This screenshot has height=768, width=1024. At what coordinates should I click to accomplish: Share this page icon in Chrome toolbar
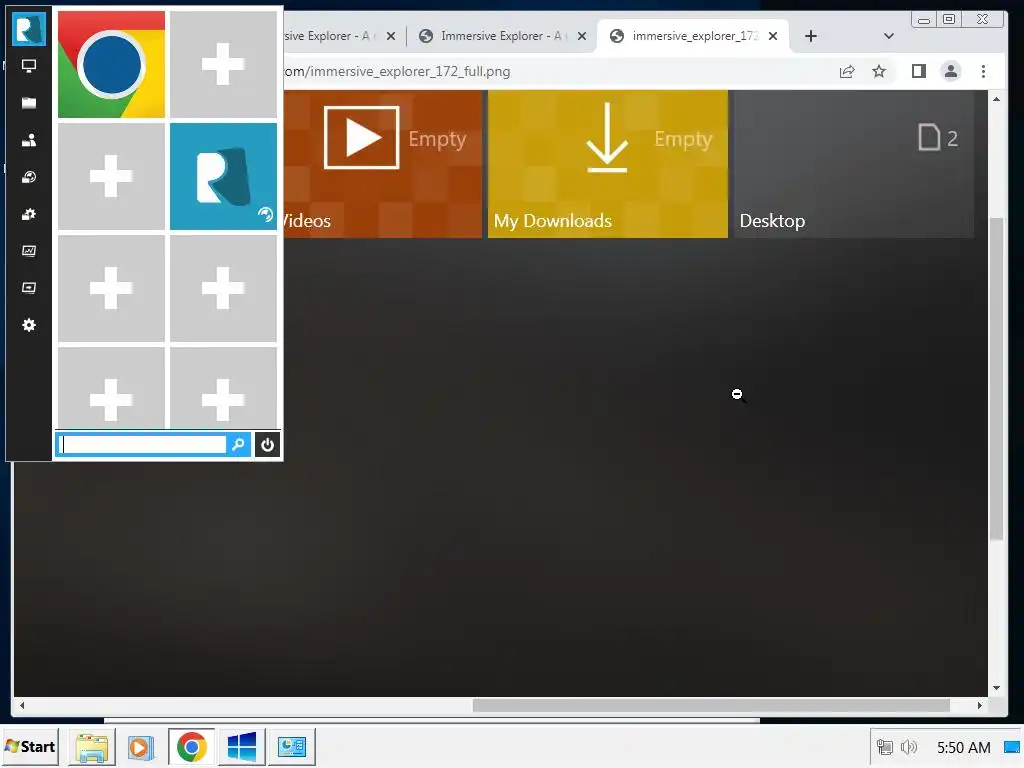click(x=847, y=71)
